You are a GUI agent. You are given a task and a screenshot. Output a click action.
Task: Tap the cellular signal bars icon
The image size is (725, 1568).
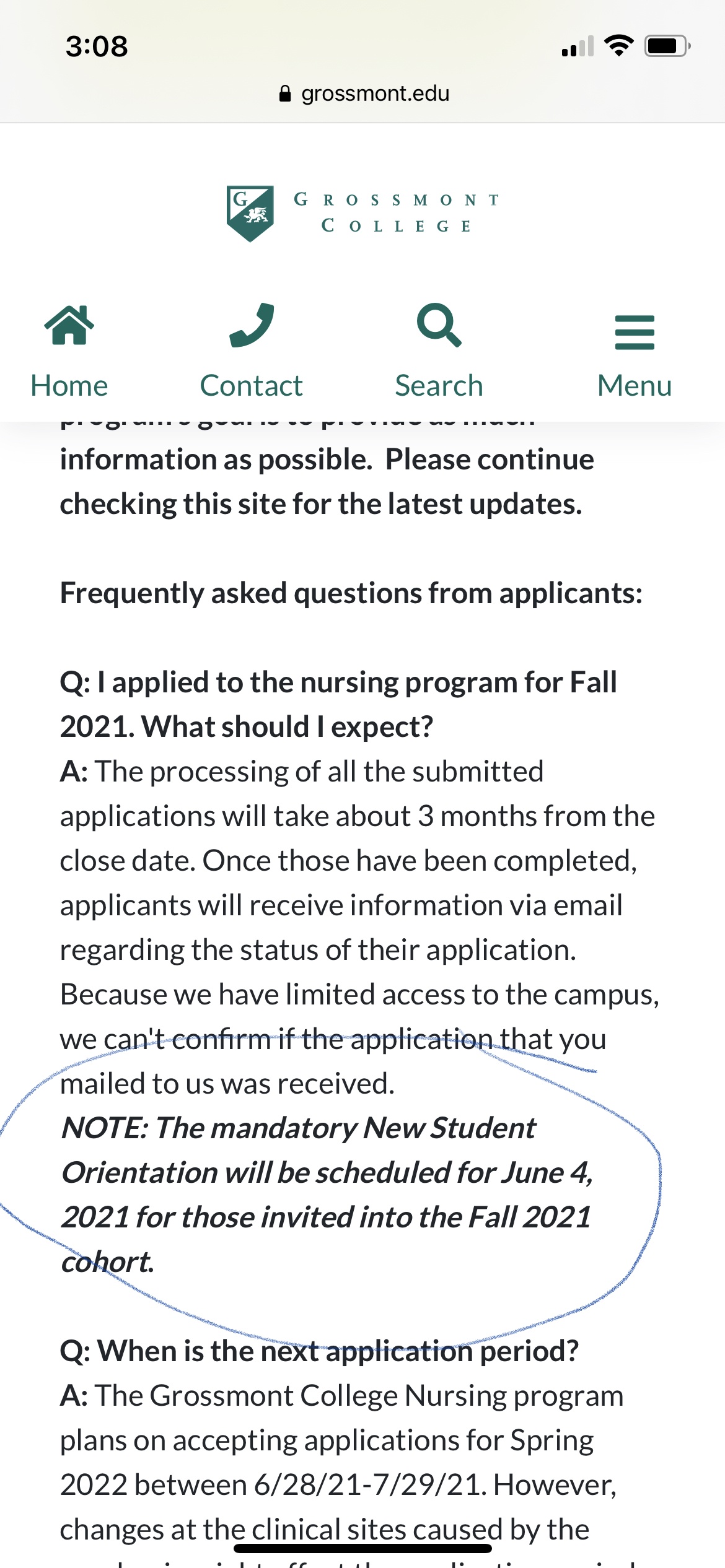click(x=578, y=46)
